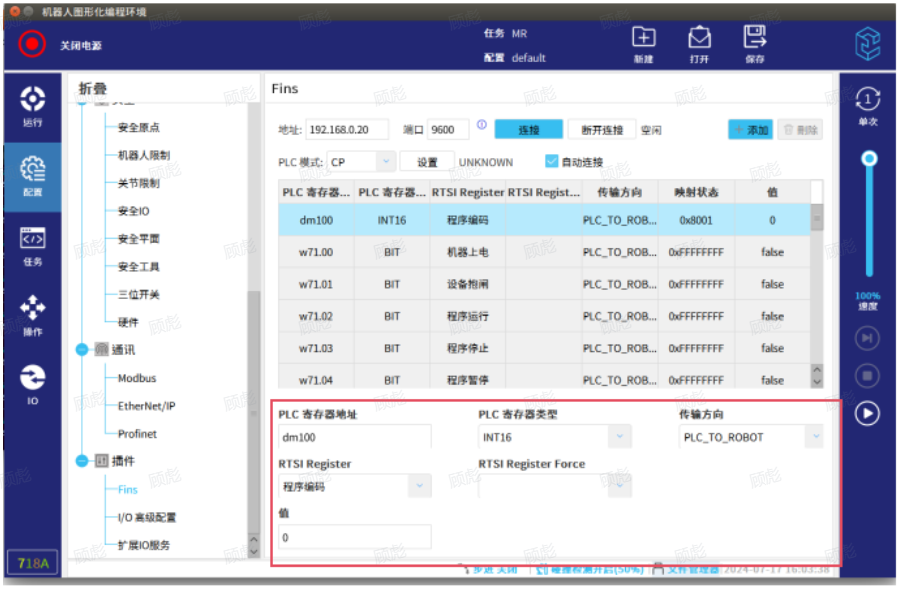
Task: Click the New (新建) file icon
Action: [x=643, y=38]
